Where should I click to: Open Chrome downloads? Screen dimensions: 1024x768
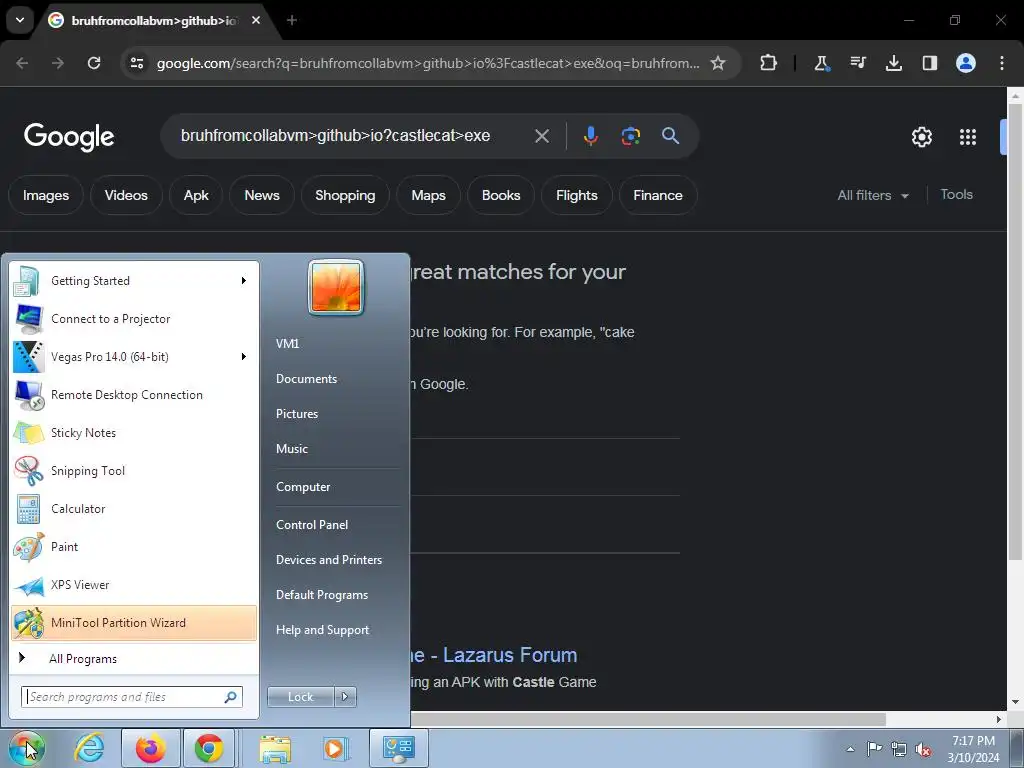point(894,63)
